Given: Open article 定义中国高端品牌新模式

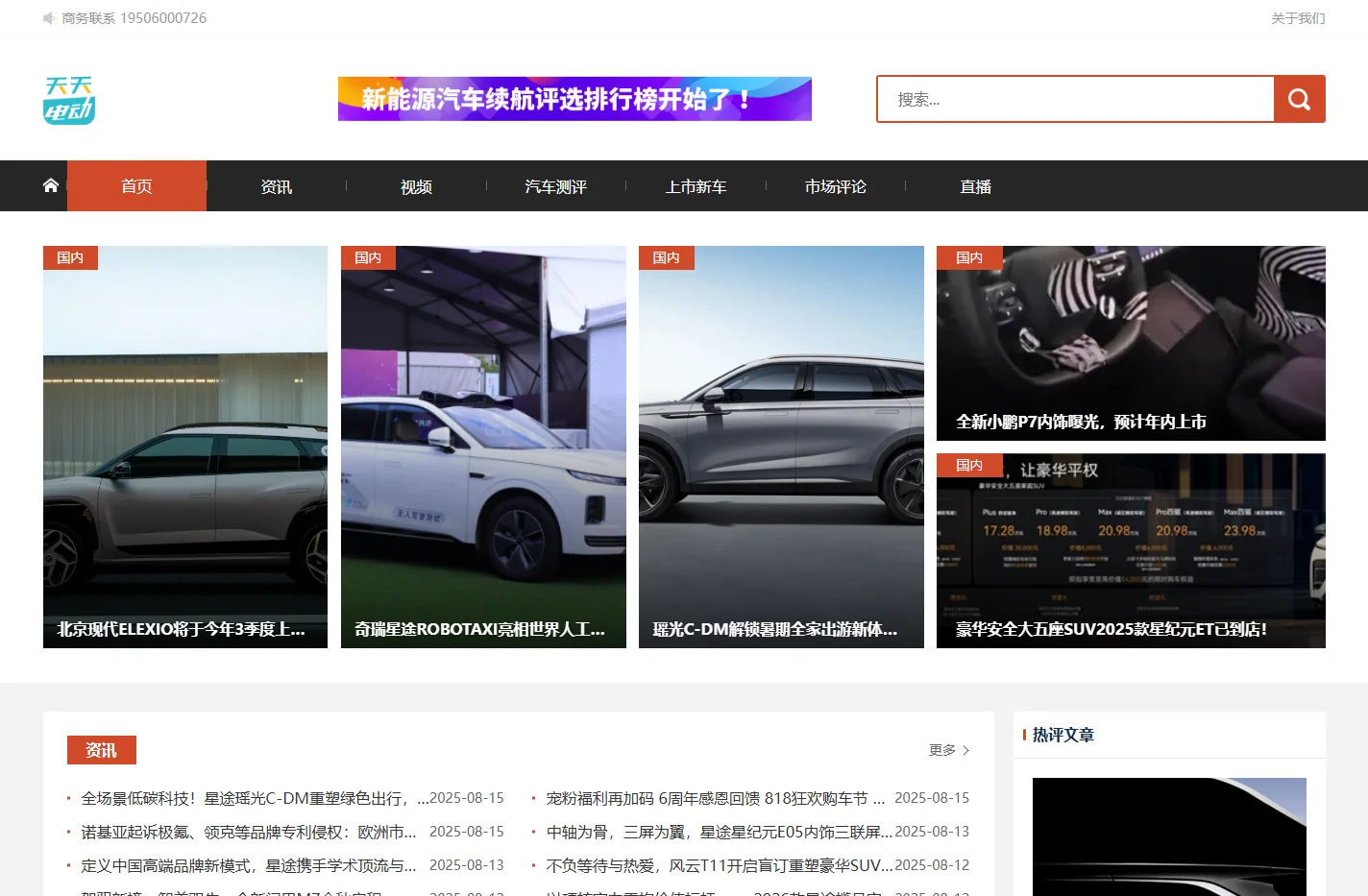Looking at the screenshot, I should (249, 865).
